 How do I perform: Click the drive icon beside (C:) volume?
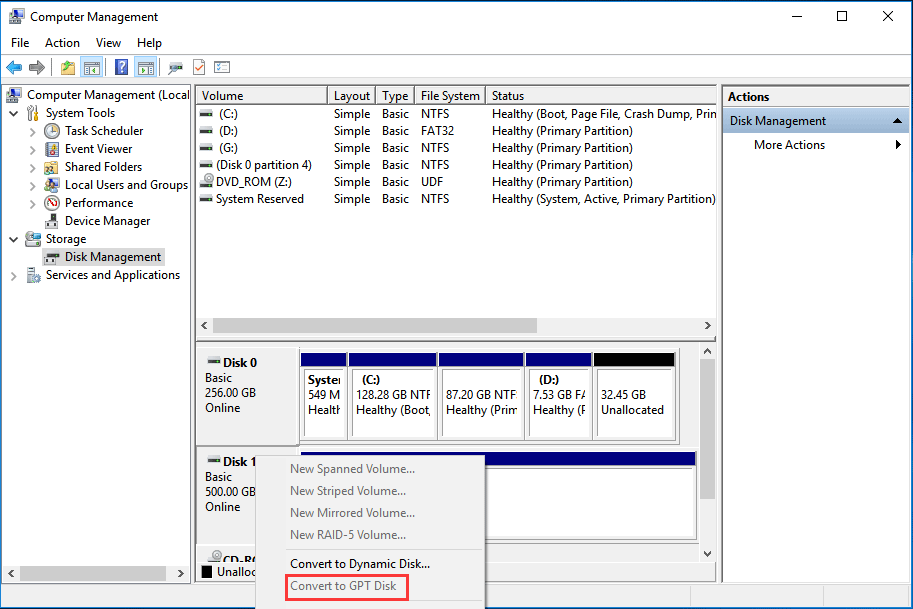206,114
